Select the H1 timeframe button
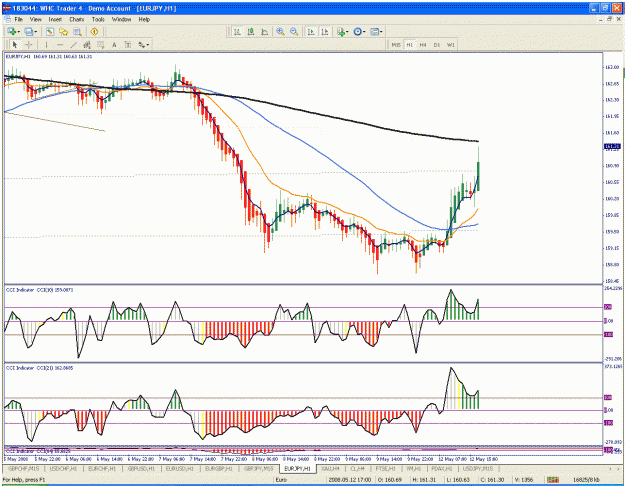The width and height of the screenshot is (625, 486). 409,45
